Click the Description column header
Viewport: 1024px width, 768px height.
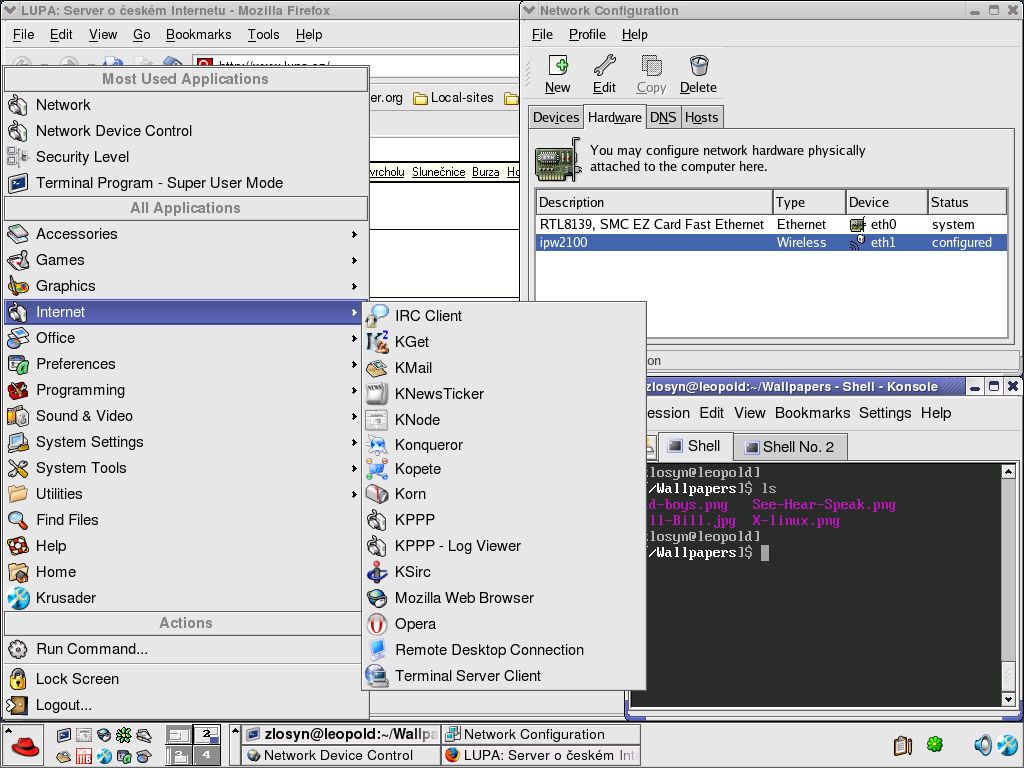pyautogui.click(x=654, y=202)
